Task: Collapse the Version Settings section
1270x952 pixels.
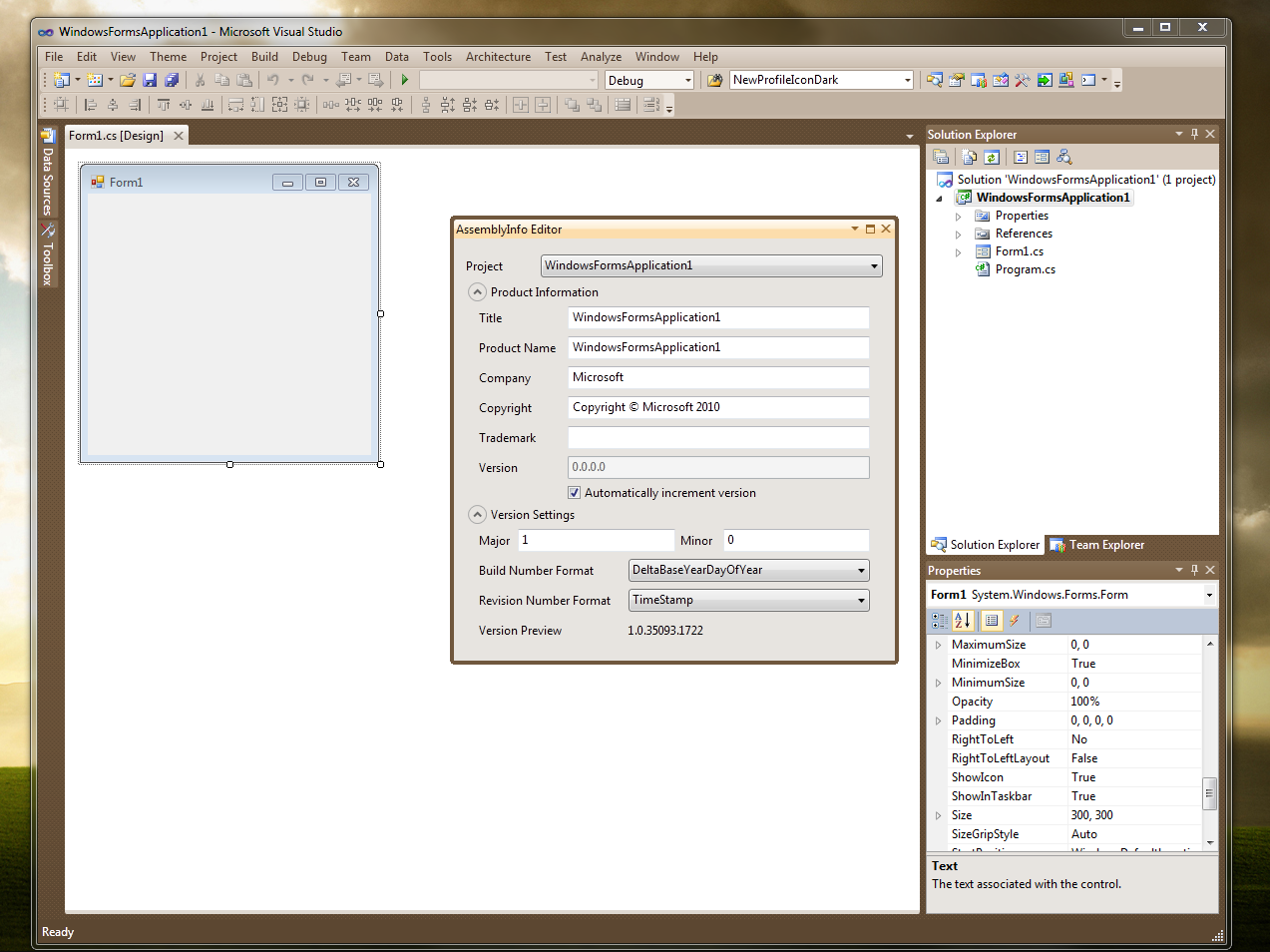Action: [477, 515]
